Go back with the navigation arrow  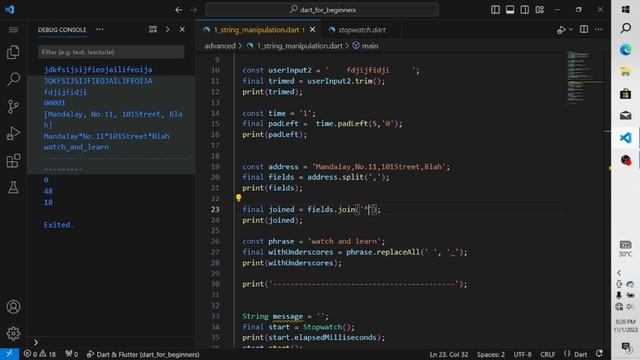click(178, 10)
